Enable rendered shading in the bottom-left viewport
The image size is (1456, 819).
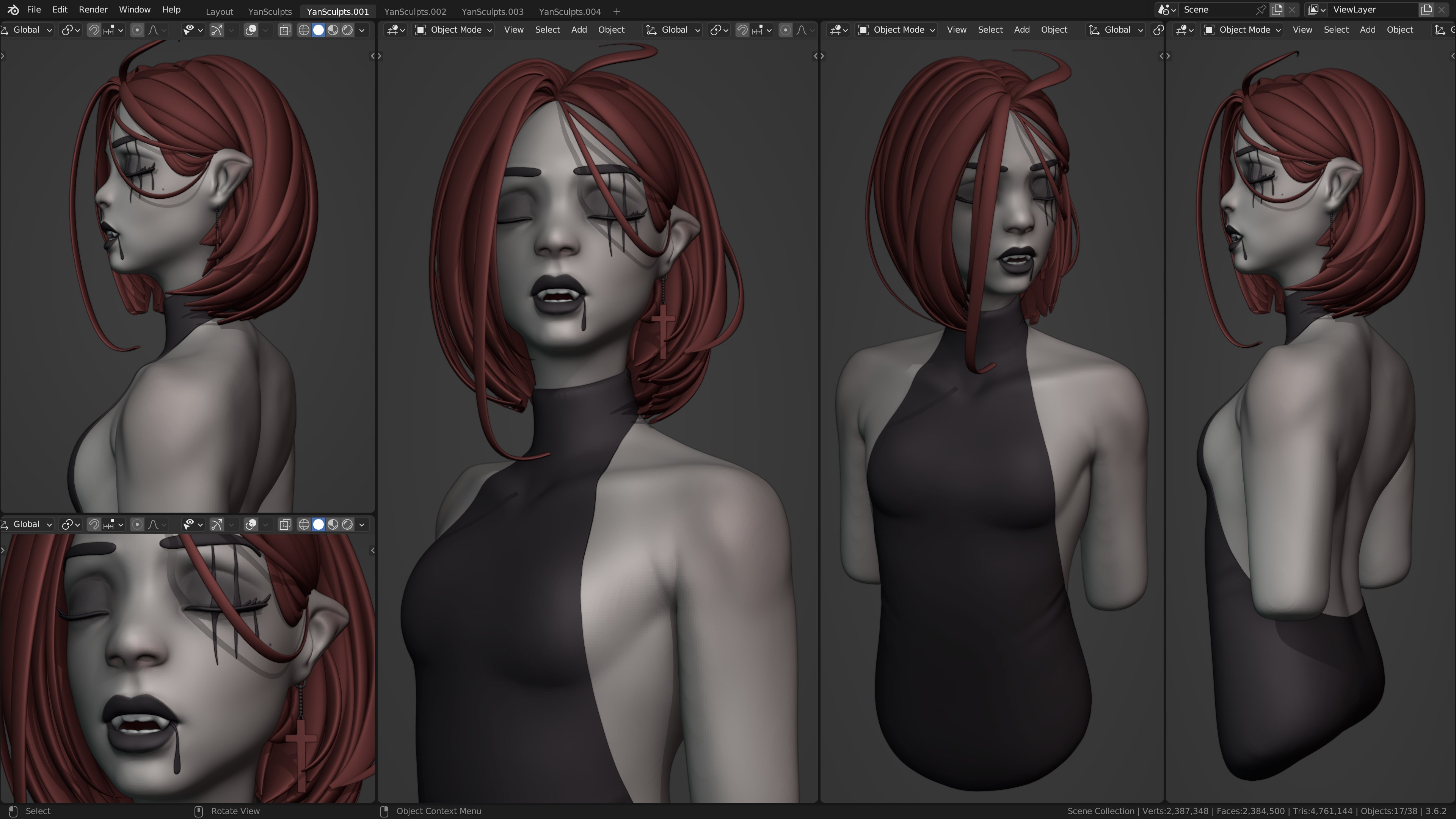click(x=348, y=524)
